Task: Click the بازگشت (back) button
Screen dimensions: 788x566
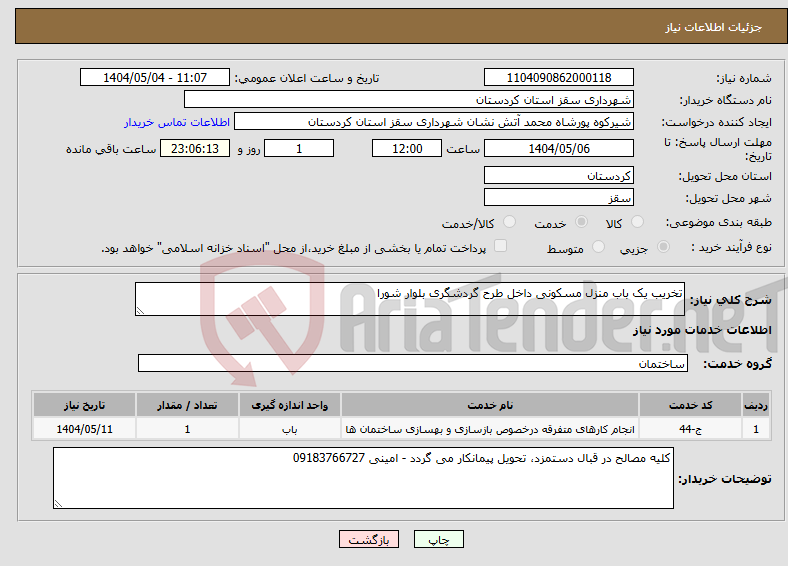Action: click(x=369, y=539)
